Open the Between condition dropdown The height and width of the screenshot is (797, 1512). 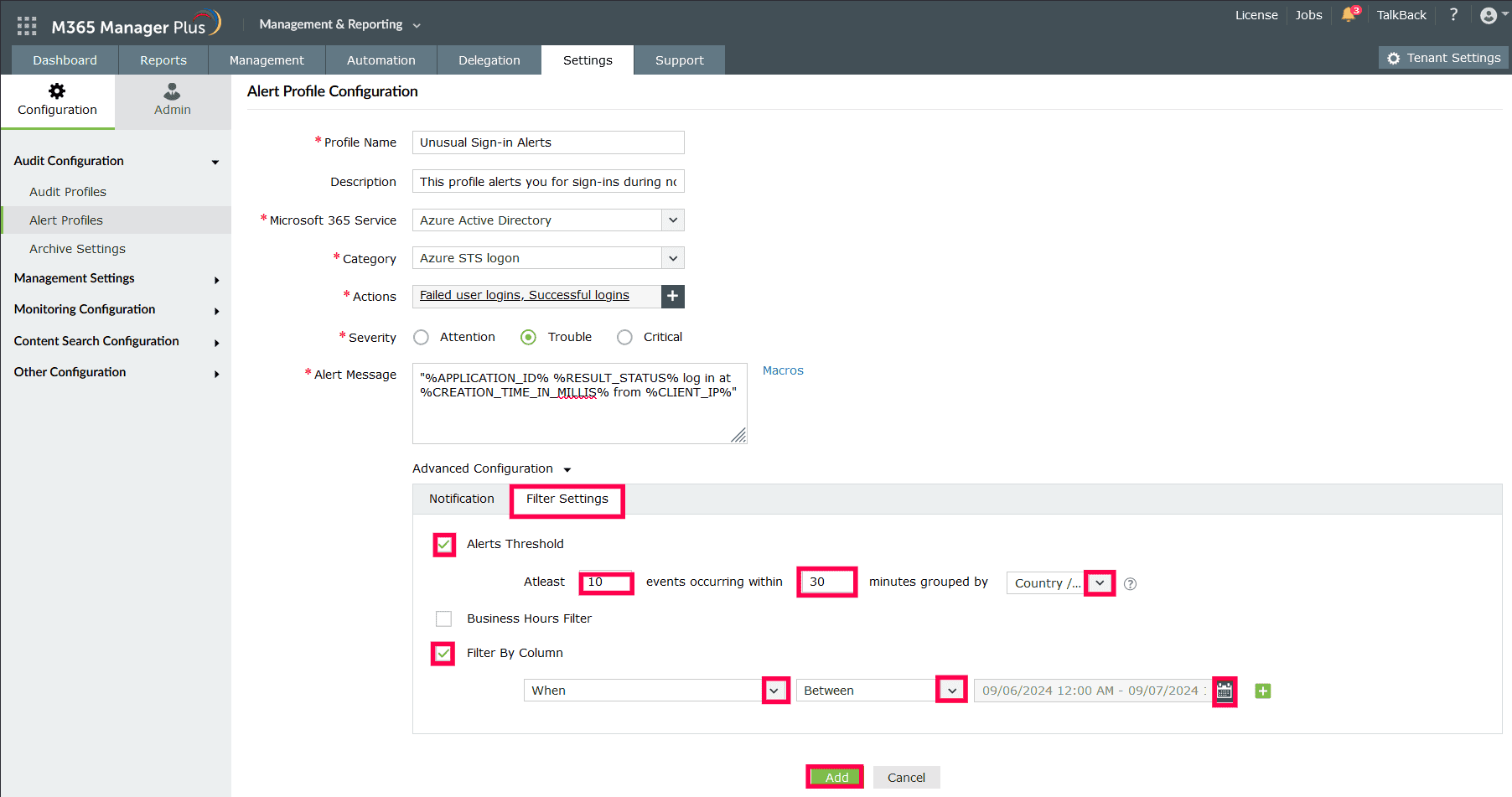pos(951,689)
